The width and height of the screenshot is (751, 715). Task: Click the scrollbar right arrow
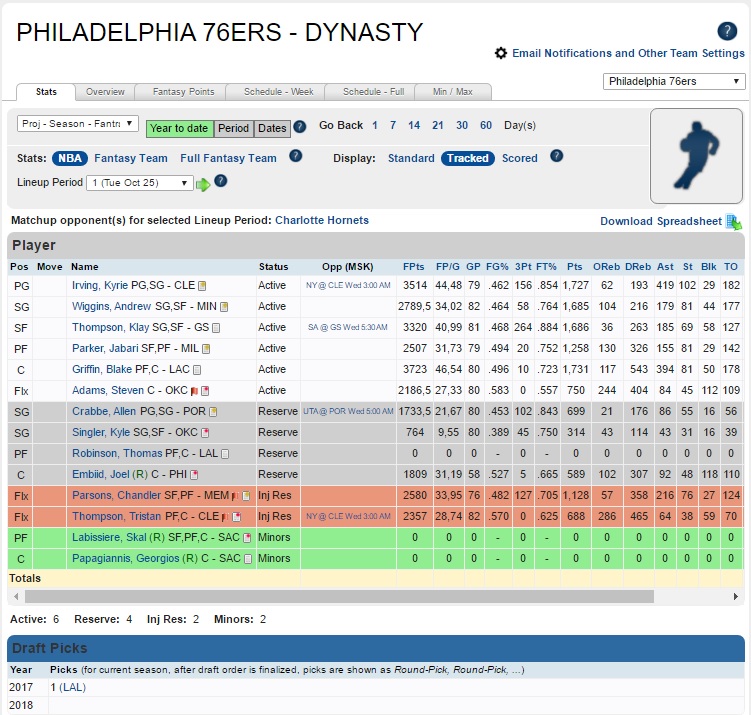pos(736,596)
